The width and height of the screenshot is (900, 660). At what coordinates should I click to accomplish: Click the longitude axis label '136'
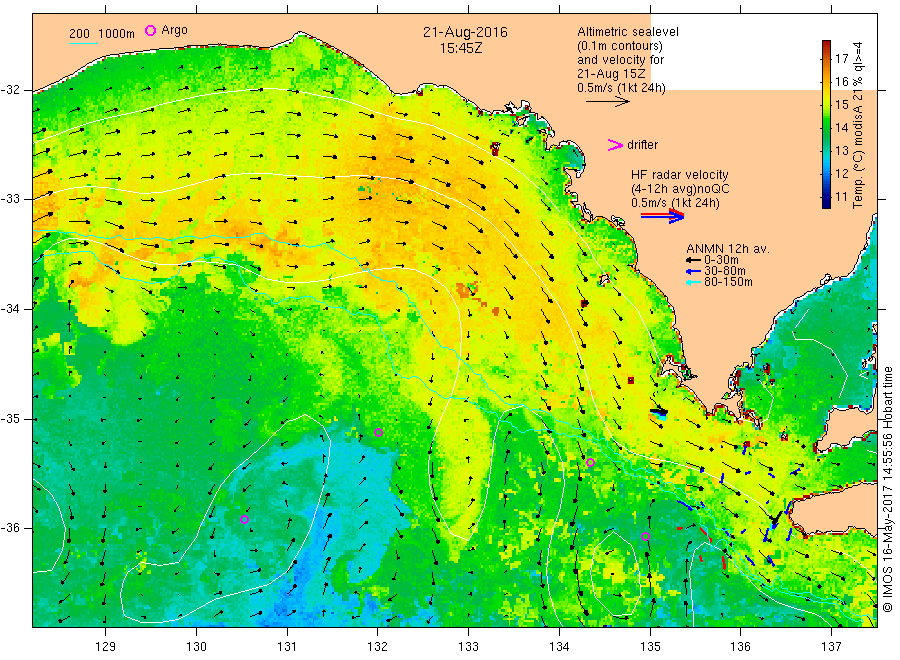(740, 647)
